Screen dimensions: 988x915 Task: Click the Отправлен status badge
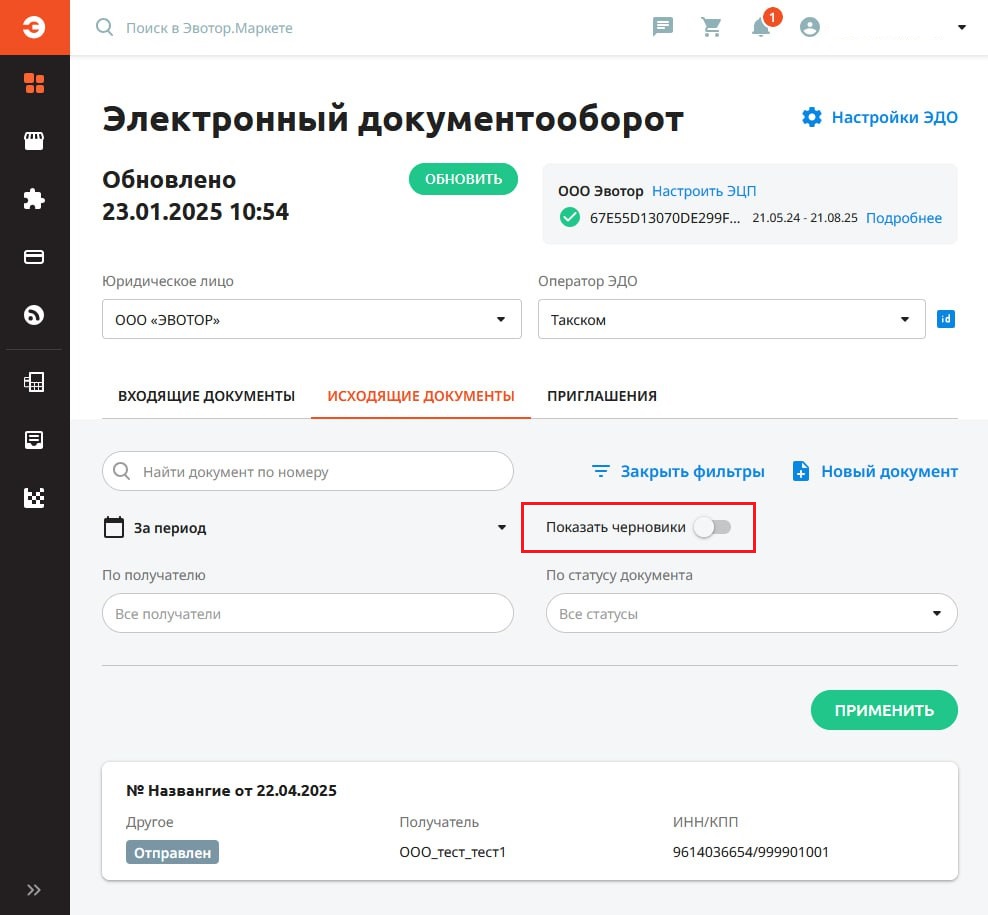tap(172, 852)
